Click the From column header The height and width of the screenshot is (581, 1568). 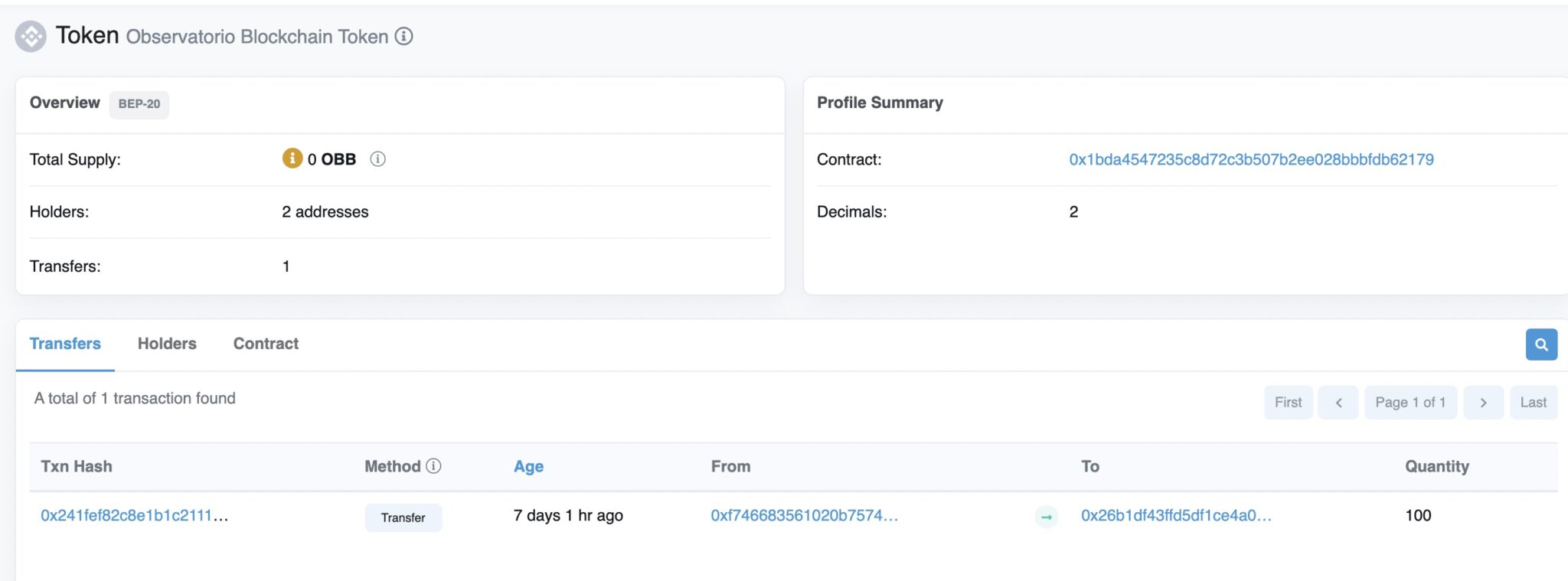pyautogui.click(x=730, y=466)
